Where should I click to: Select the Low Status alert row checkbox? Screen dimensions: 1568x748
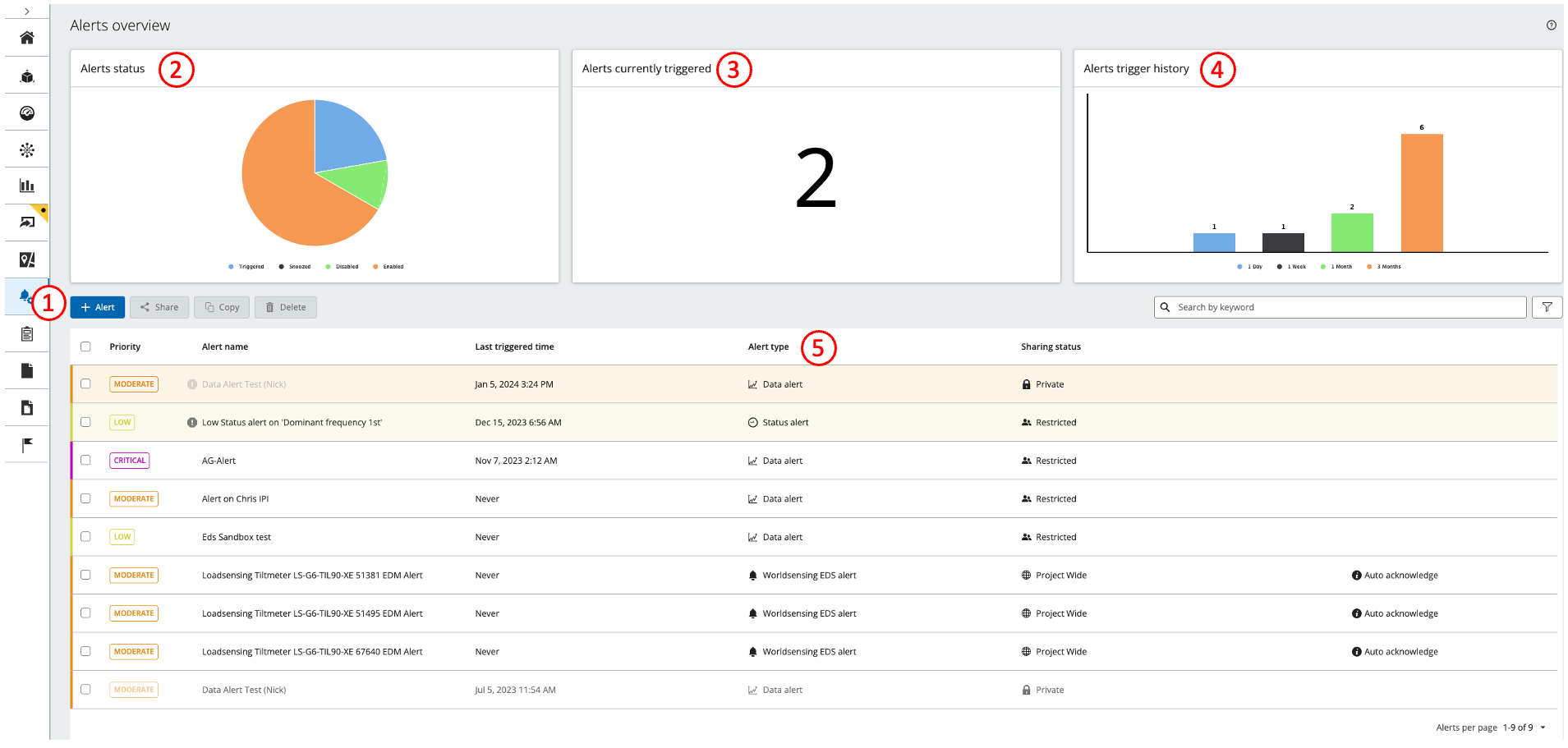pos(85,422)
